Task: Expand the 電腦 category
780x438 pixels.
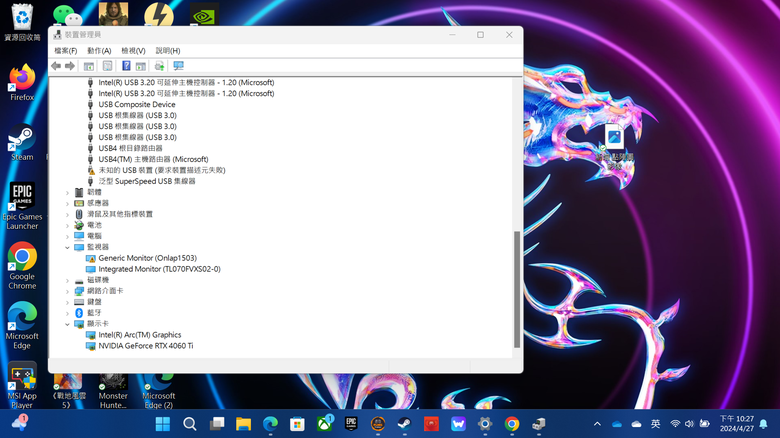Action: (67, 236)
